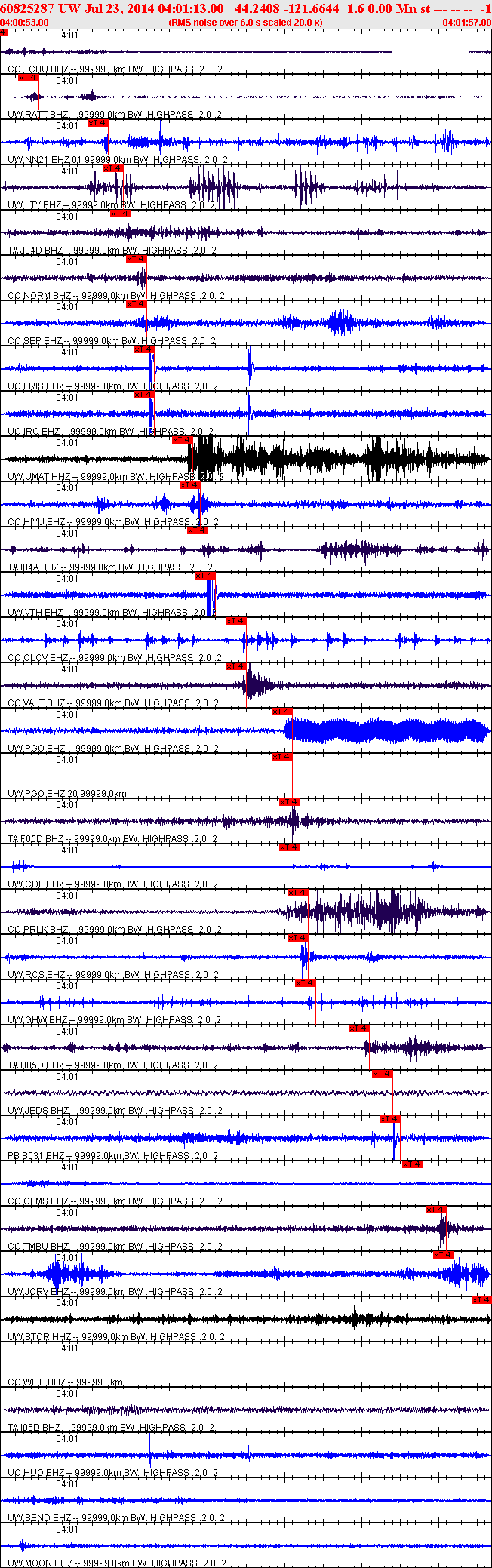Click the red pick flag on LTY trace
This screenshot has width=492, height=1568.
pyautogui.click(x=112, y=168)
